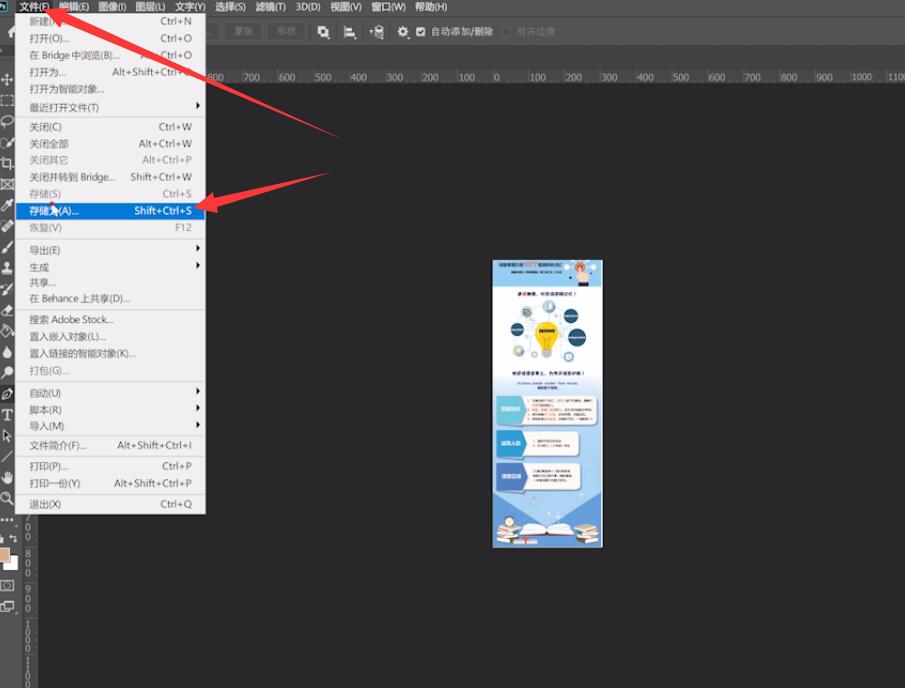Select the Path Selection arrow tool

tap(7, 436)
